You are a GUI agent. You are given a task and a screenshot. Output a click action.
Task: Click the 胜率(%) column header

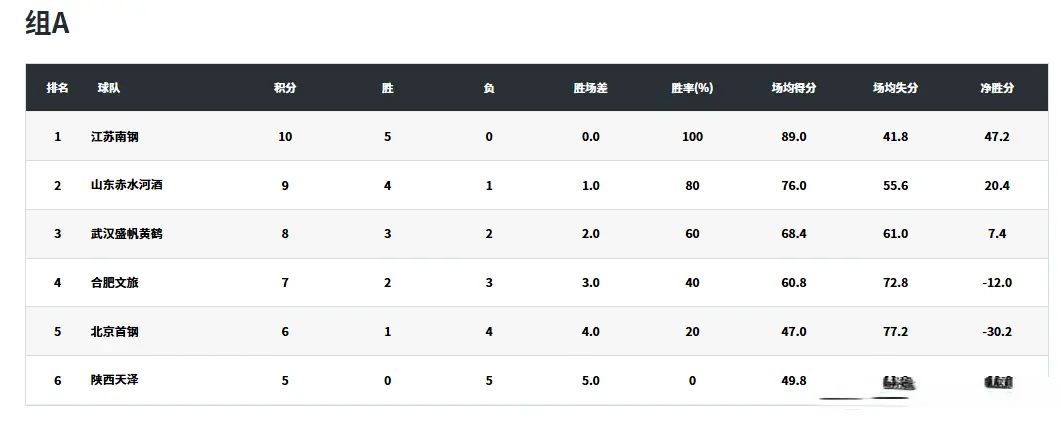[692, 88]
